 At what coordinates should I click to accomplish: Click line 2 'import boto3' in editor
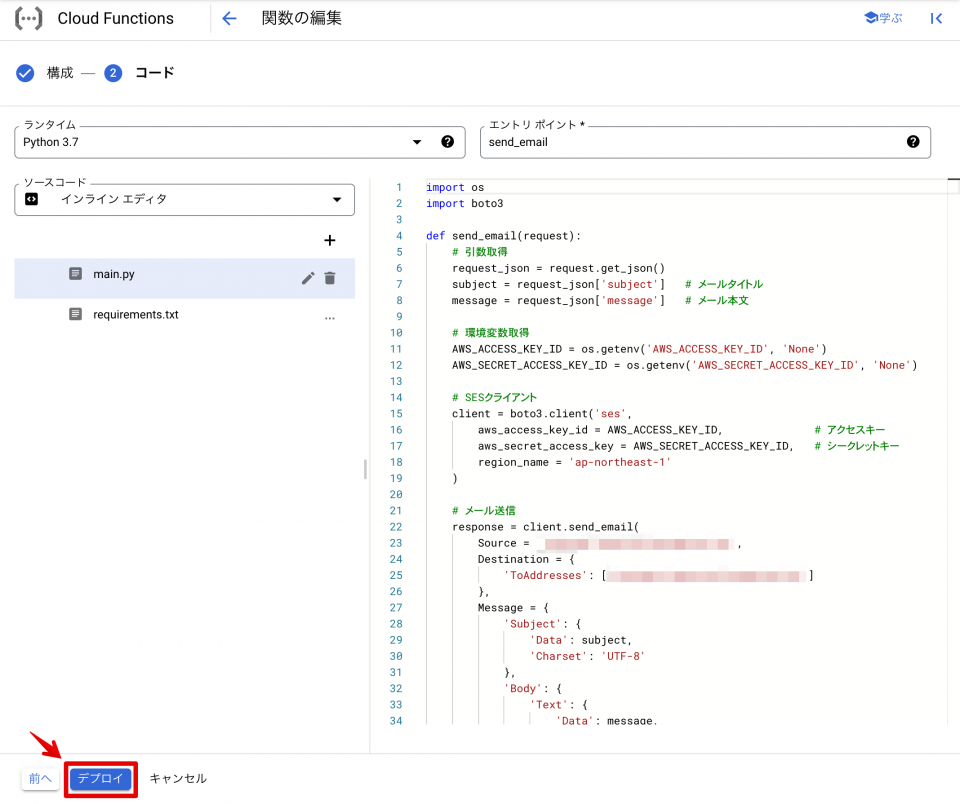(465, 203)
